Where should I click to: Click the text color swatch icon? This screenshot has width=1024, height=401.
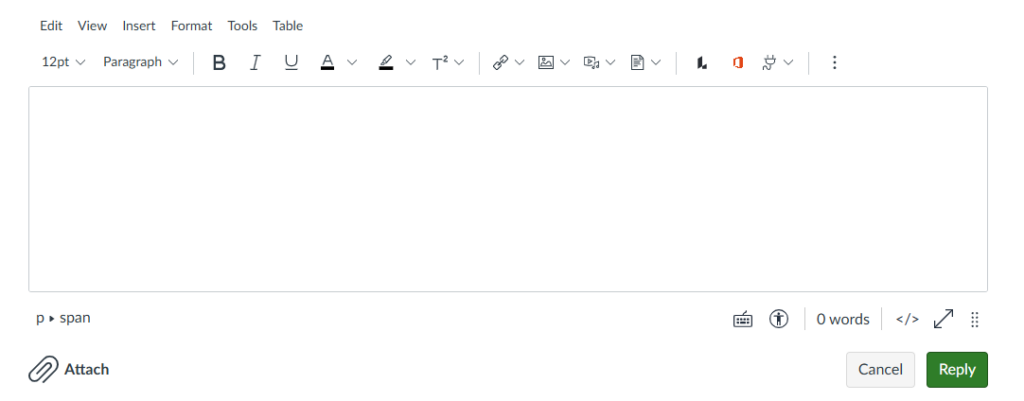[327, 63]
